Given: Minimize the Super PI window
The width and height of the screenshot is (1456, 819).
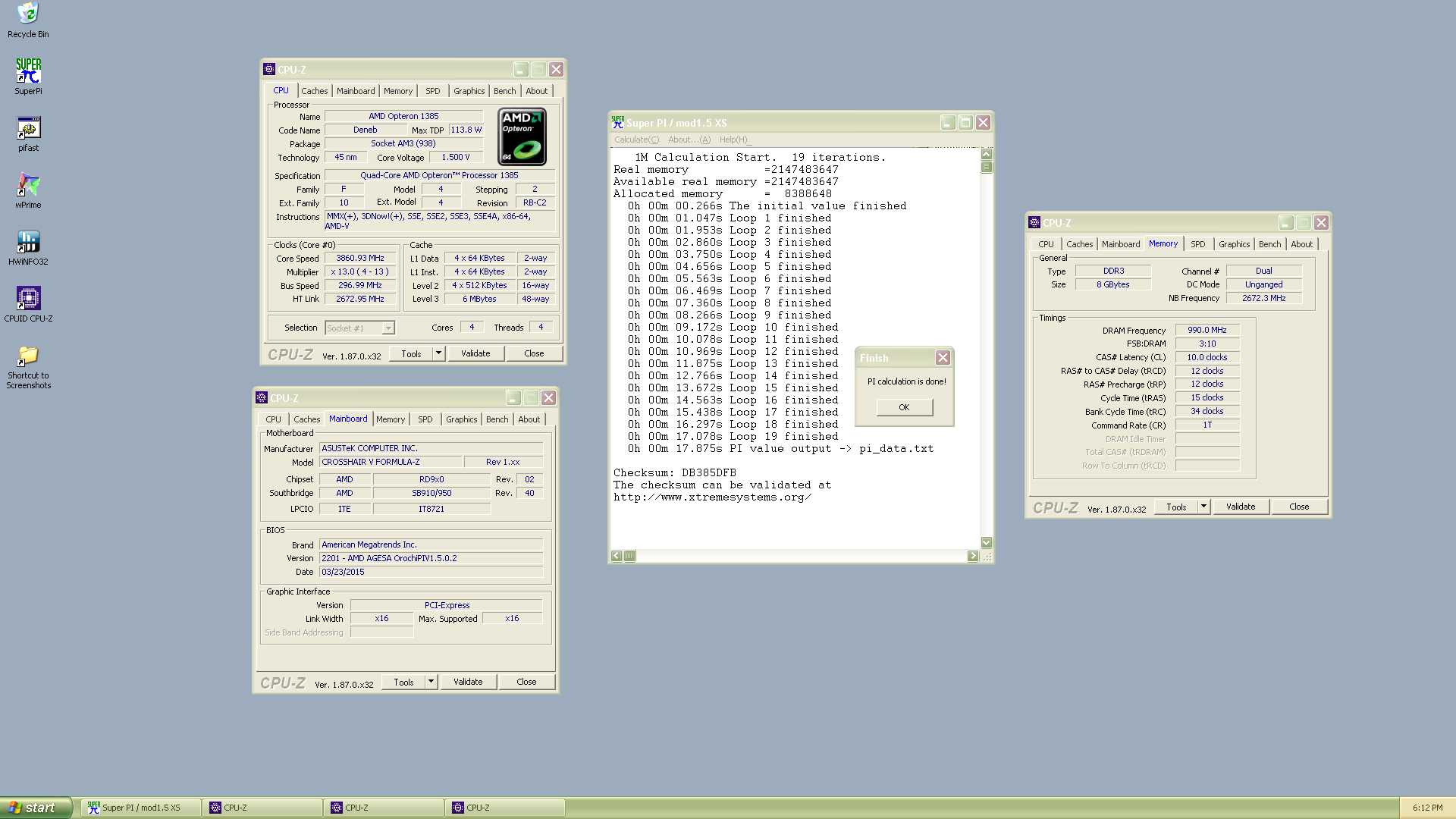Looking at the screenshot, I should click(x=948, y=122).
